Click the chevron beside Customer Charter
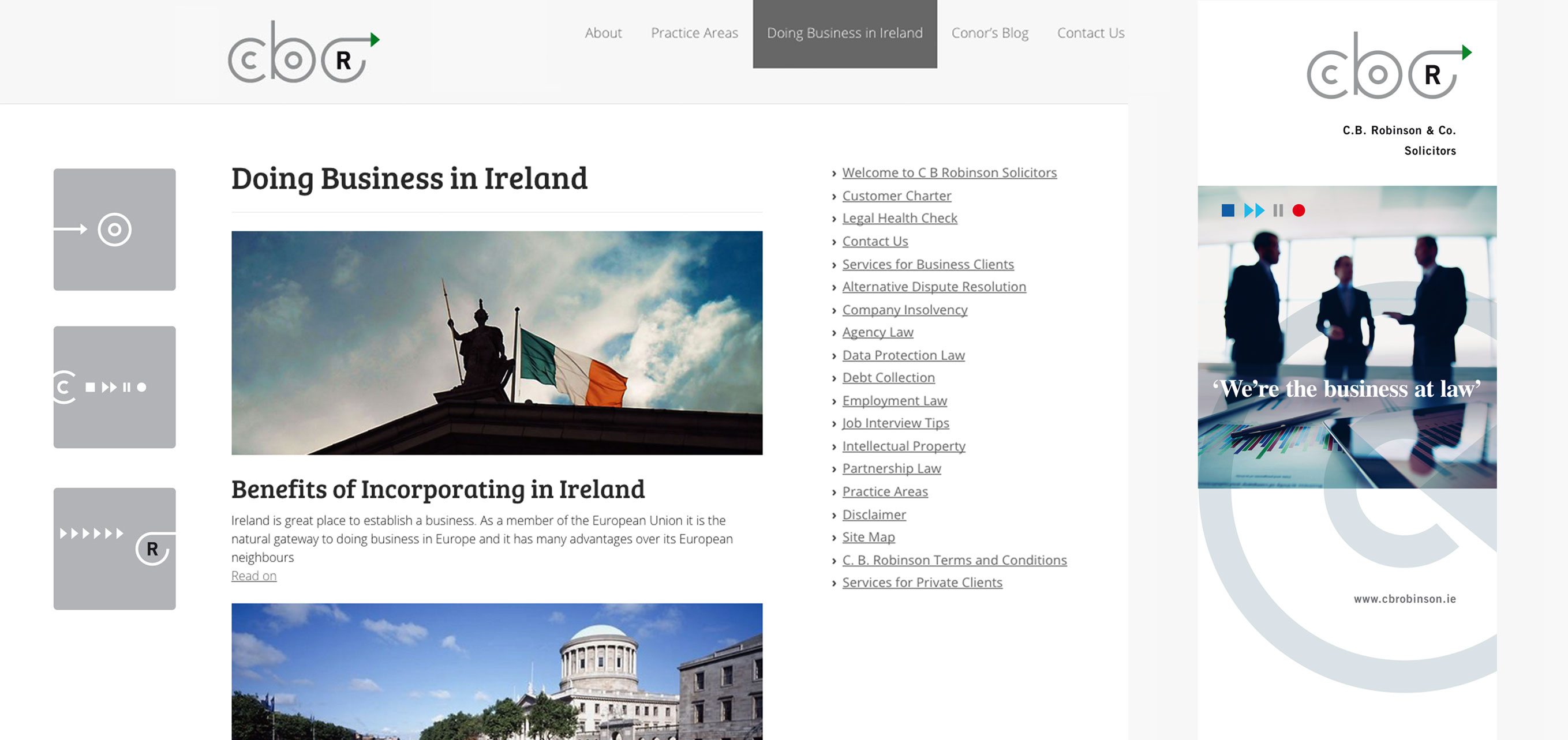The height and width of the screenshot is (740, 1568). click(x=834, y=197)
